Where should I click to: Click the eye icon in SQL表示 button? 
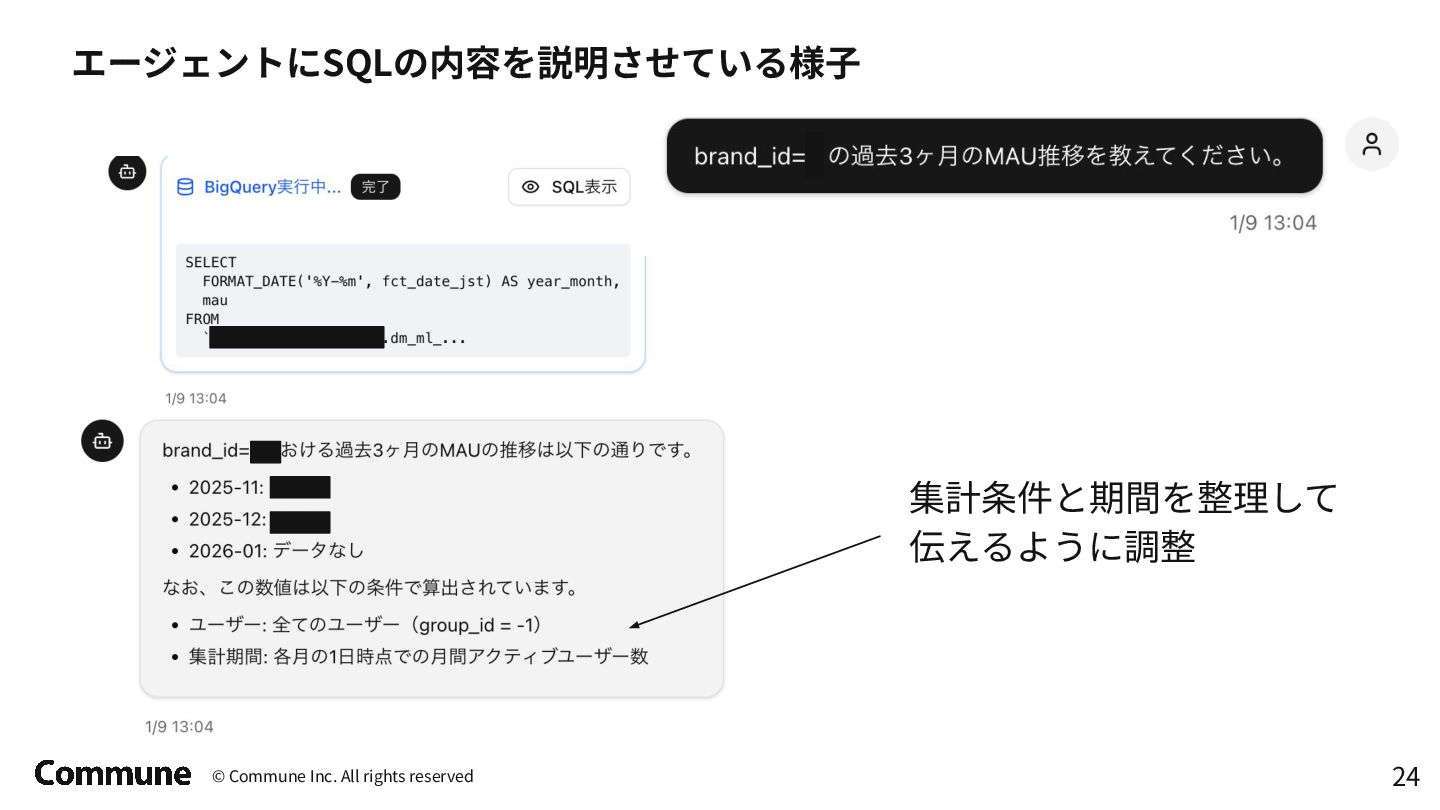point(531,187)
